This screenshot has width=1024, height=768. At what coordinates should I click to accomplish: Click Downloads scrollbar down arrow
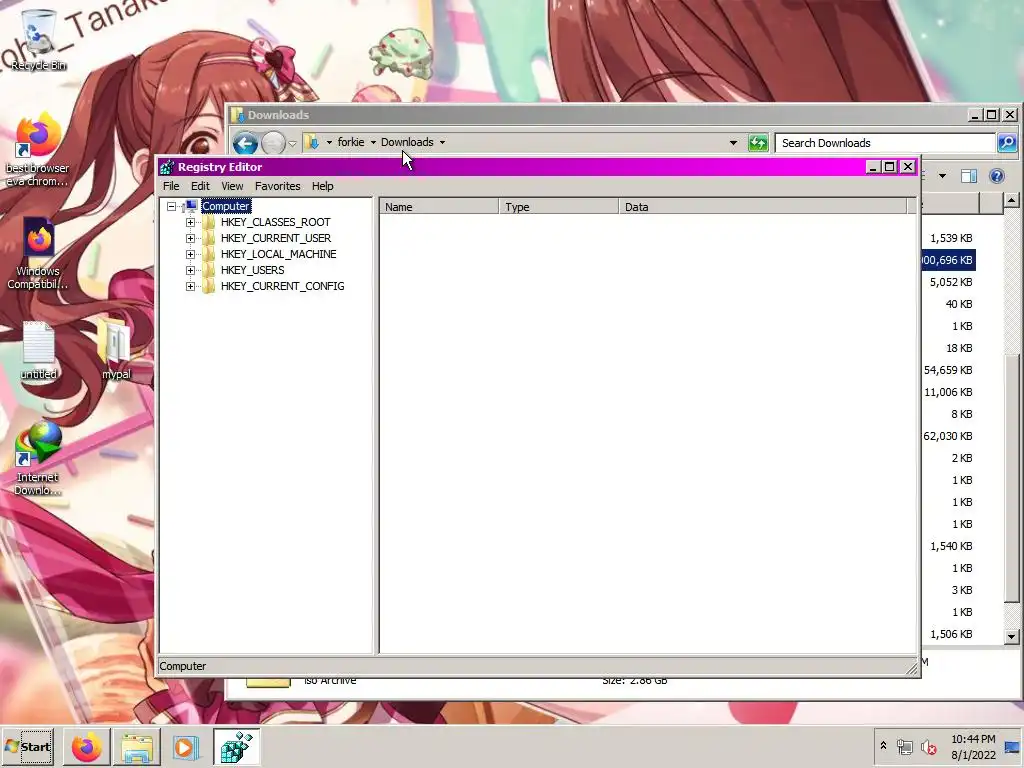point(1012,635)
